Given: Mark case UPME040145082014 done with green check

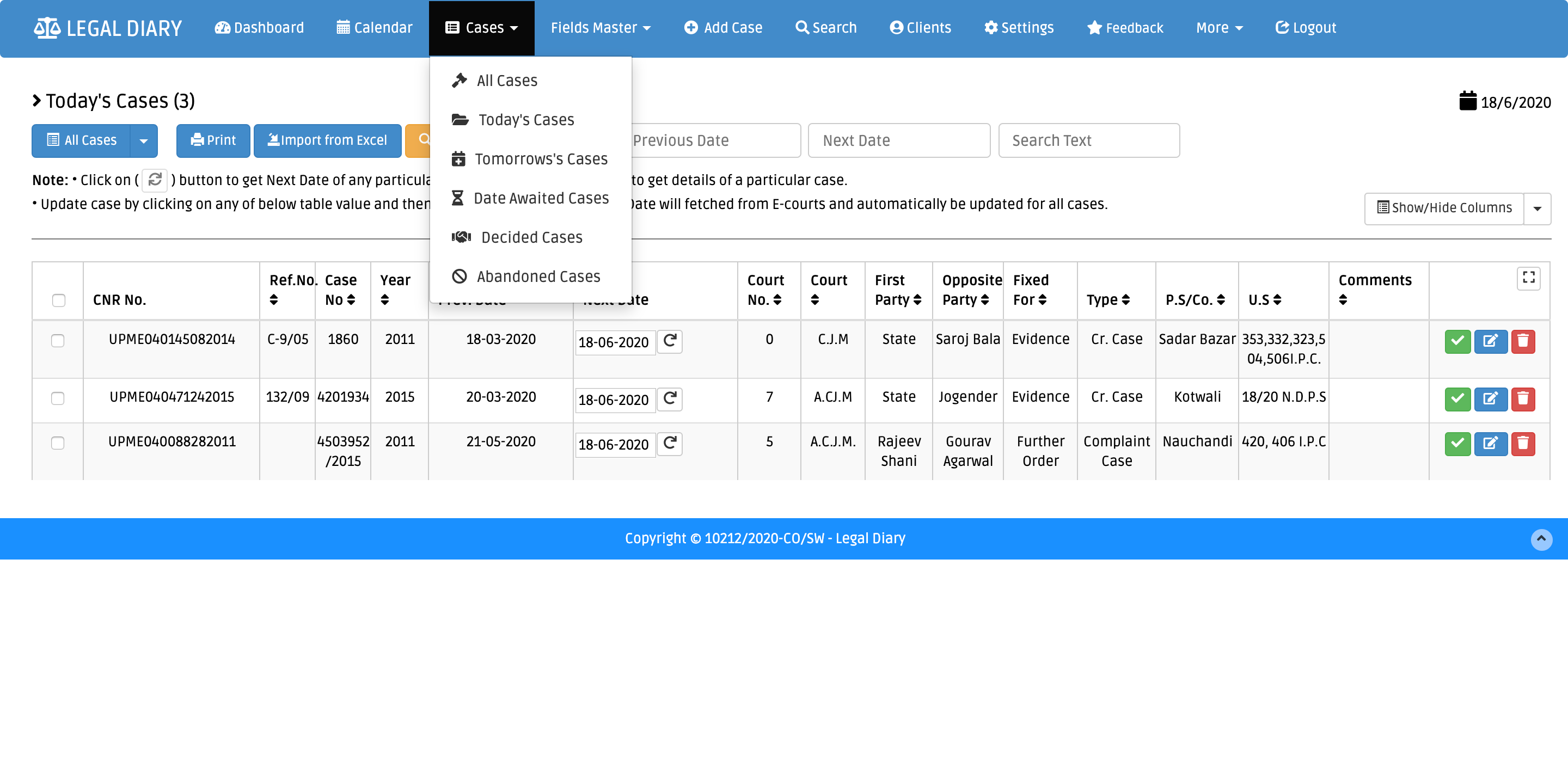Looking at the screenshot, I should point(1457,341).
